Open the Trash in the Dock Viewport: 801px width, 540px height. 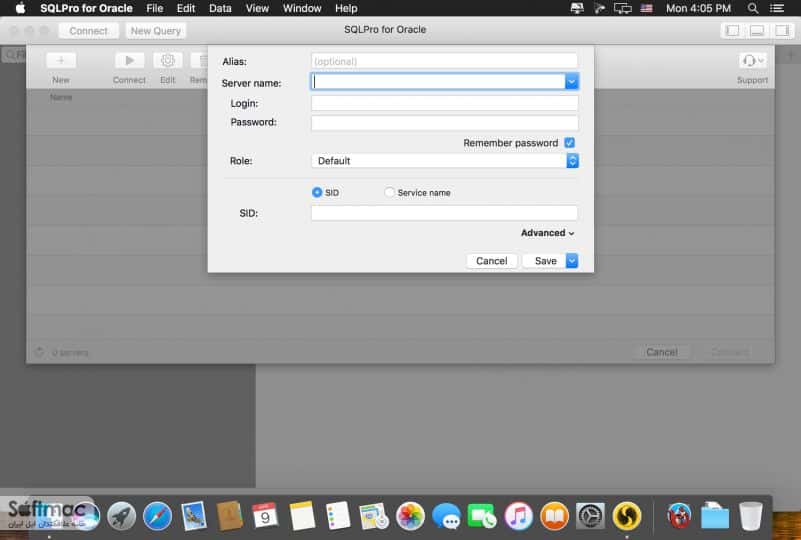(751, 516)
